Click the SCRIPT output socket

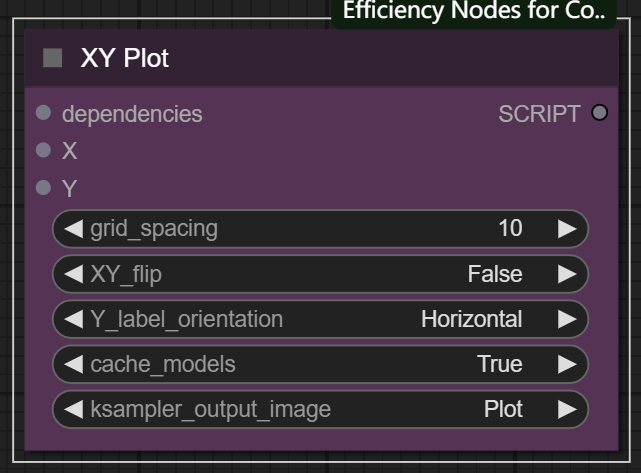[599, 113]
